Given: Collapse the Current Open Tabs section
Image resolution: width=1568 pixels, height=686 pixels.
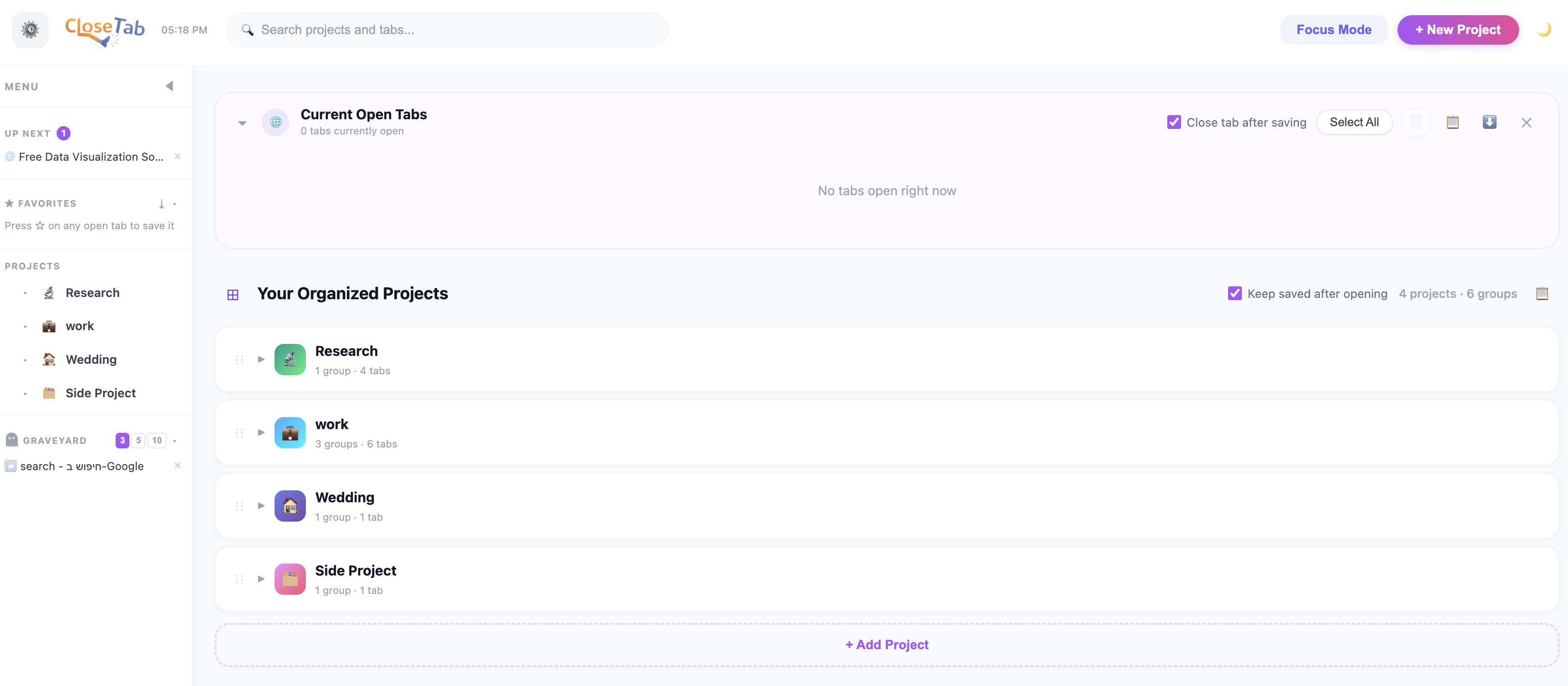Looking at the screenshot, I should pyautogui.click(x=242, y=123).
